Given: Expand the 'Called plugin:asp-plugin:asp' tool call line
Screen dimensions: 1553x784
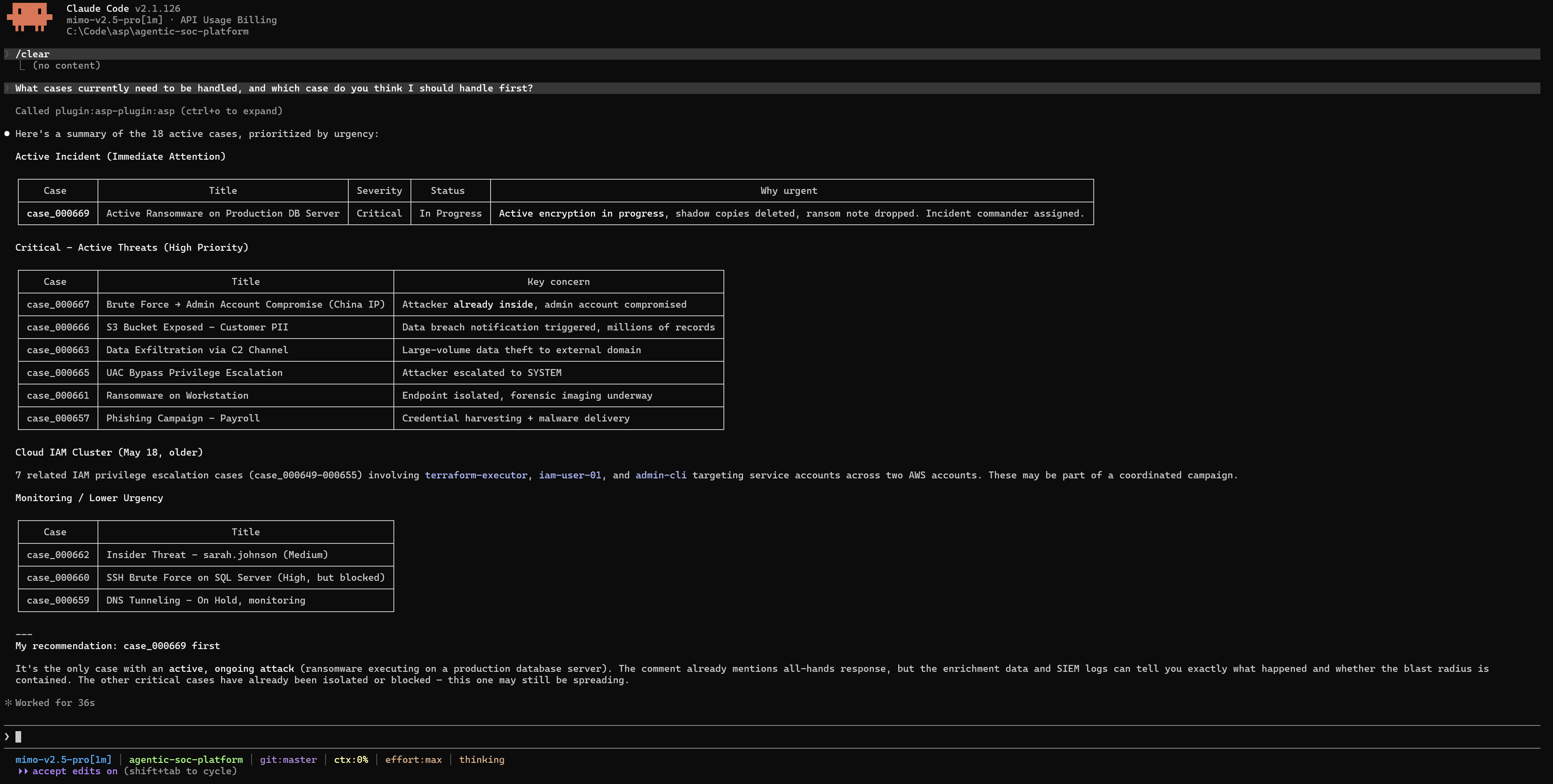Looking at the screenshot, I should point(149,111).
